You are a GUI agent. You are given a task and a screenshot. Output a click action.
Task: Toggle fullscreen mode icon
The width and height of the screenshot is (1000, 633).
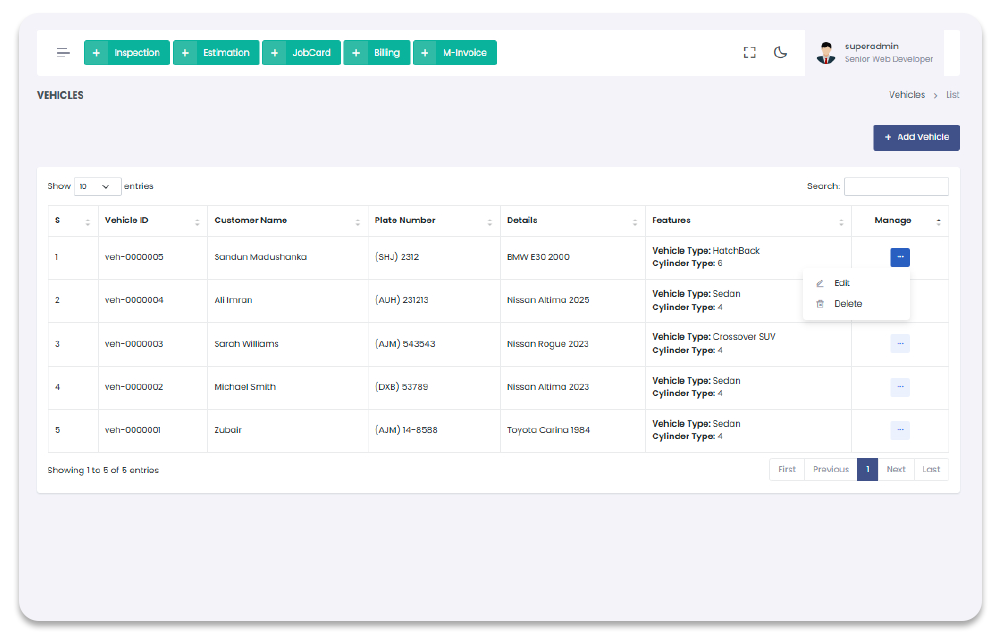click(749, 53)
